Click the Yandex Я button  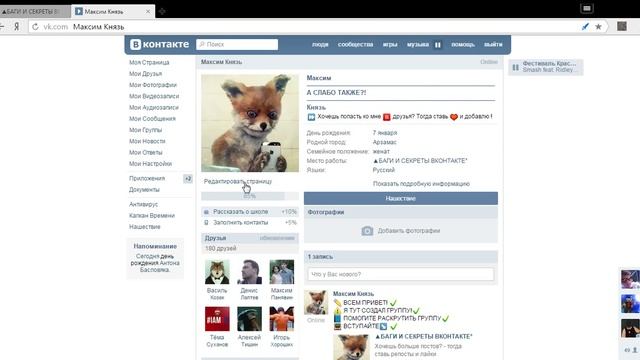pyautogui.click(x=17, y=27)
